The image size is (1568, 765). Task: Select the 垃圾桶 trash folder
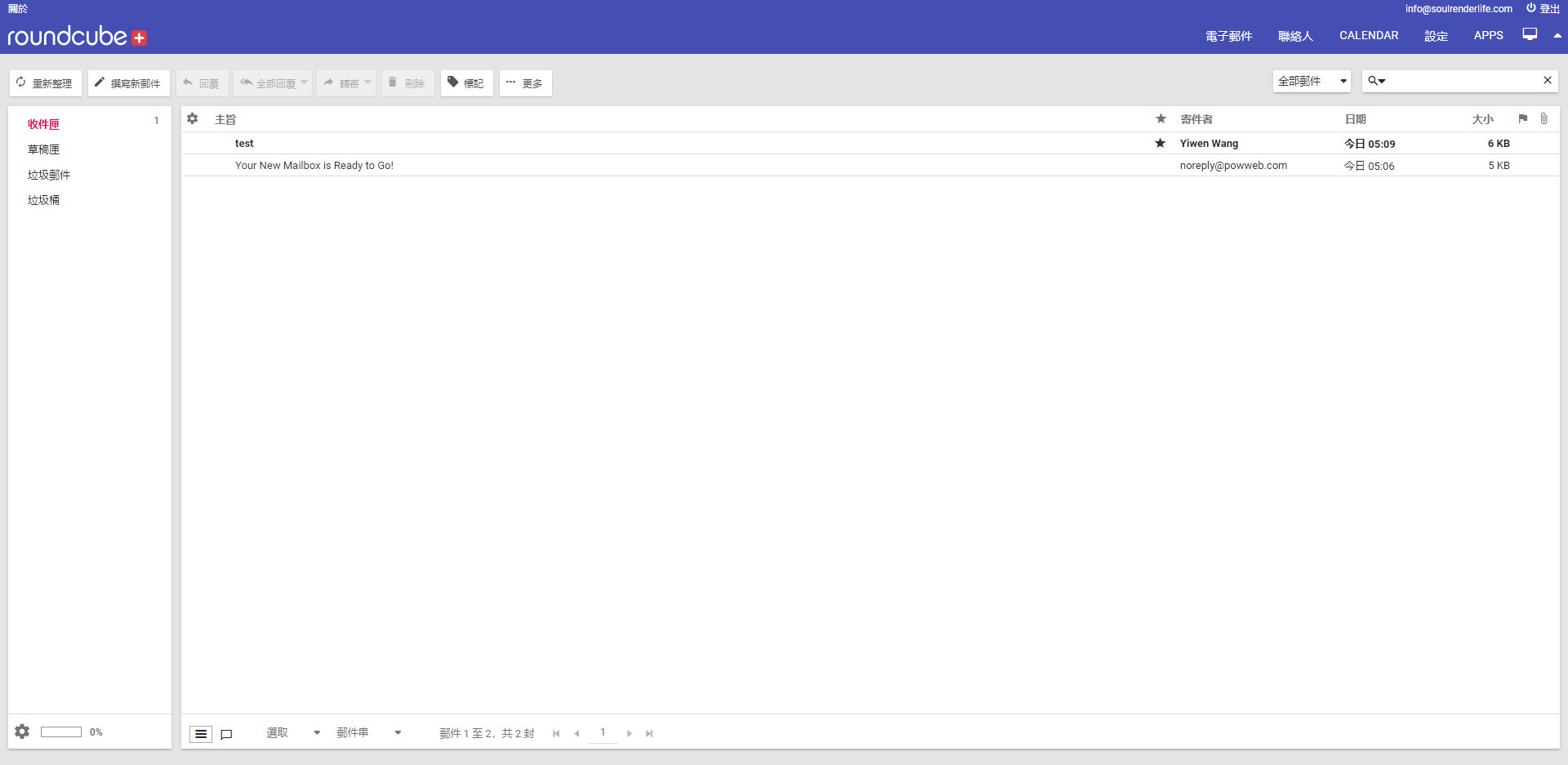point(43,200)
